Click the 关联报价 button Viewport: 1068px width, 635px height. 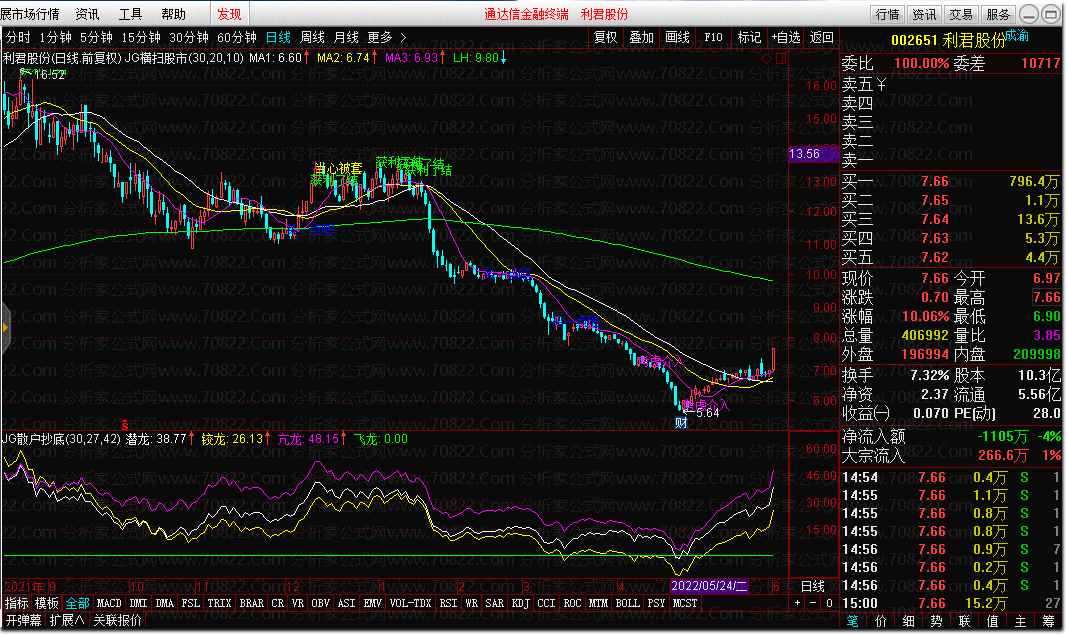[x=117, y=620]
